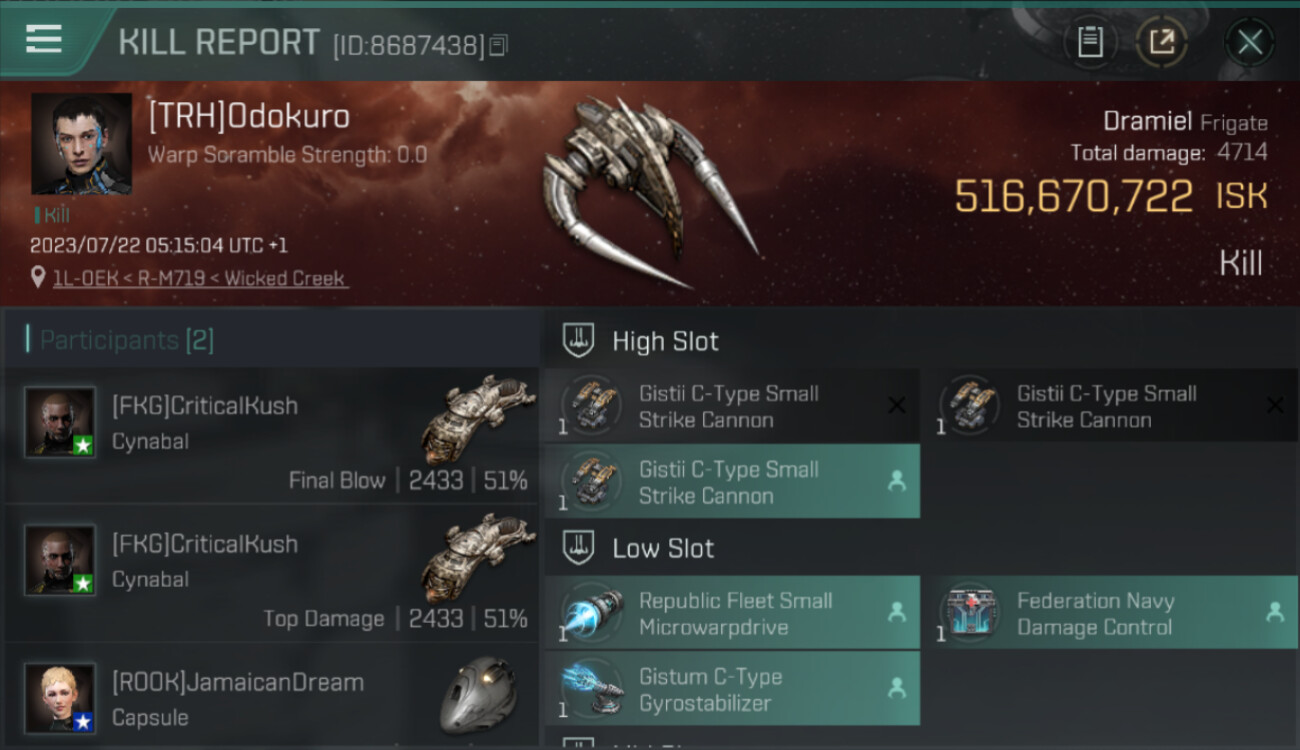Close the kill report window

1249,42
